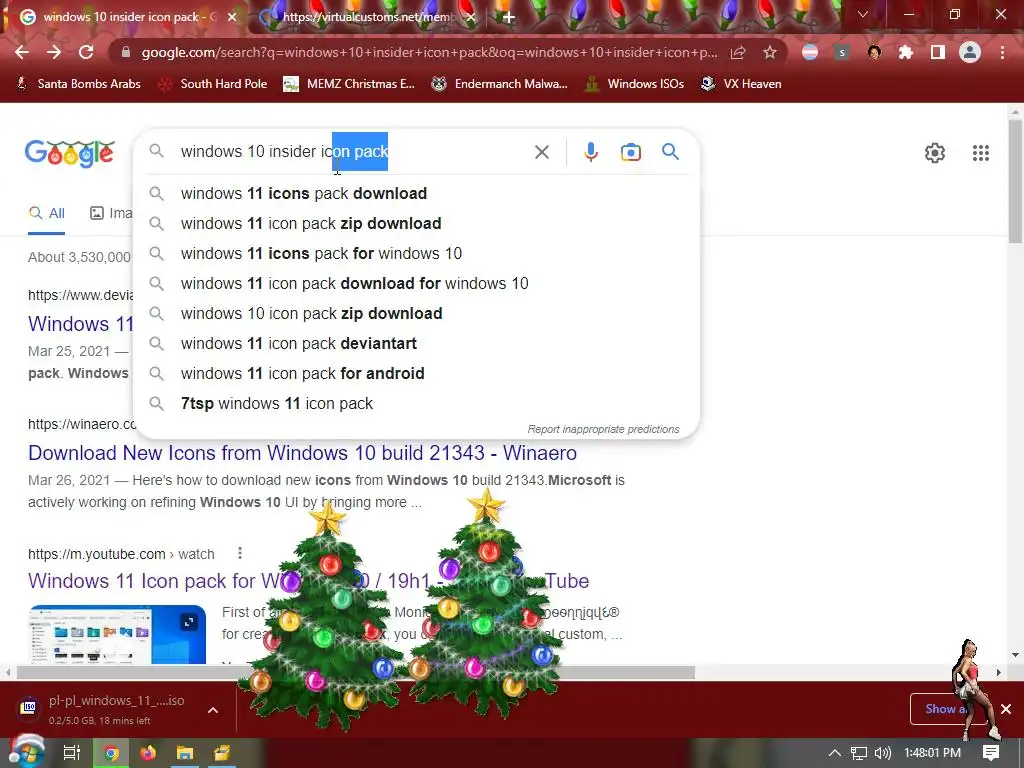Go back to the previous page
The image size is (1024, 768).
point(22,52)
